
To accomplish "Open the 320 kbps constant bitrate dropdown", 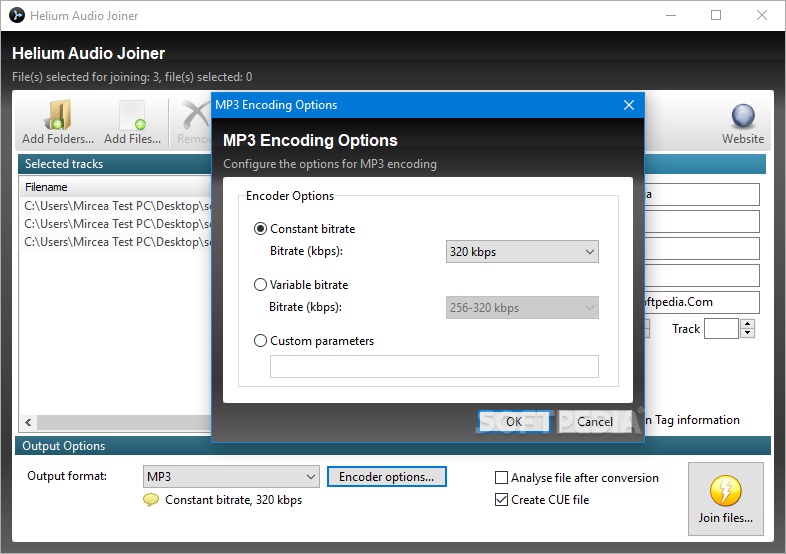I will (x=522, y=252).
